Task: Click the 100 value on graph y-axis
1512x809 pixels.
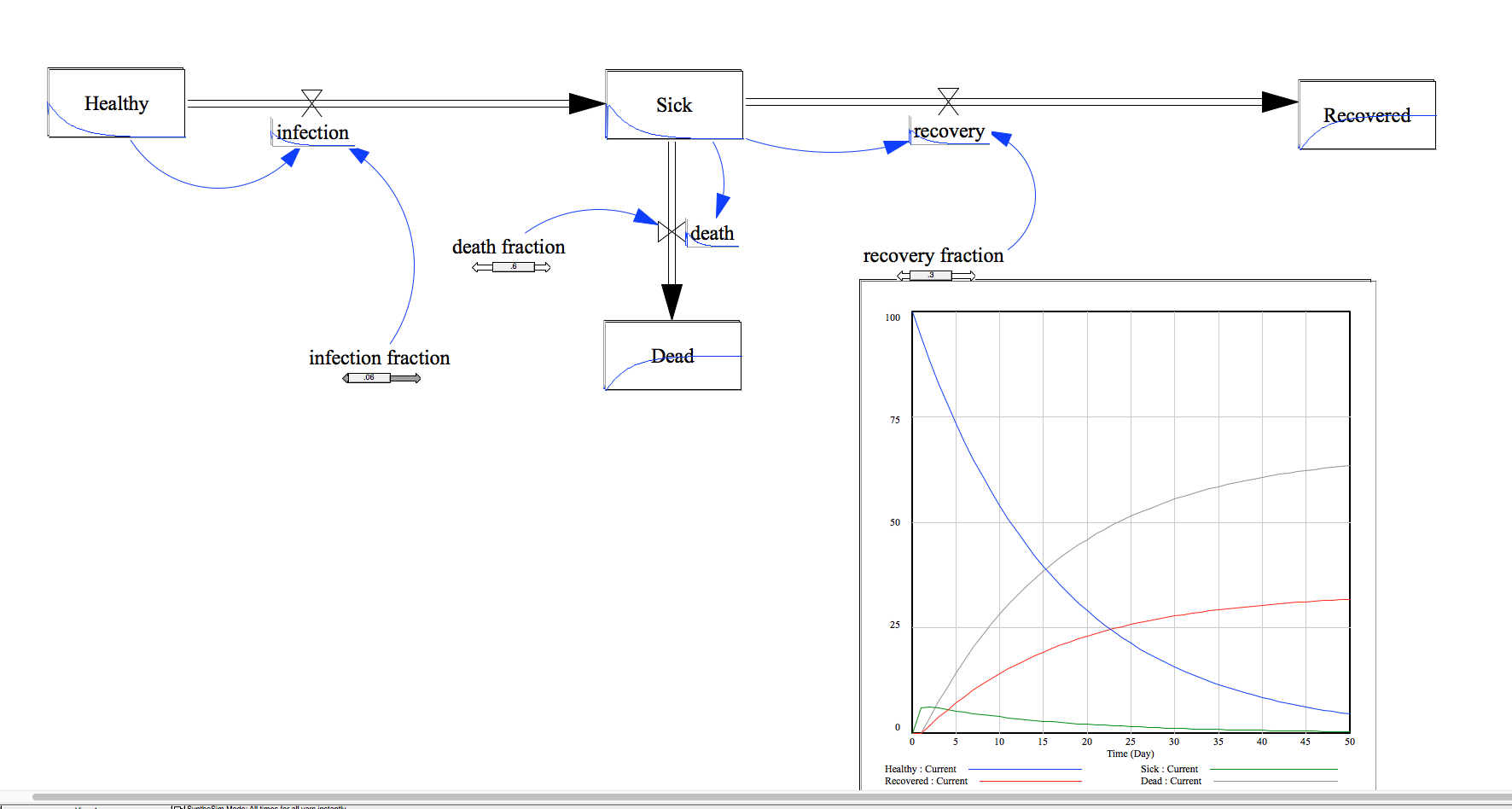Action: pyautogui.click(x=893, y=317)
